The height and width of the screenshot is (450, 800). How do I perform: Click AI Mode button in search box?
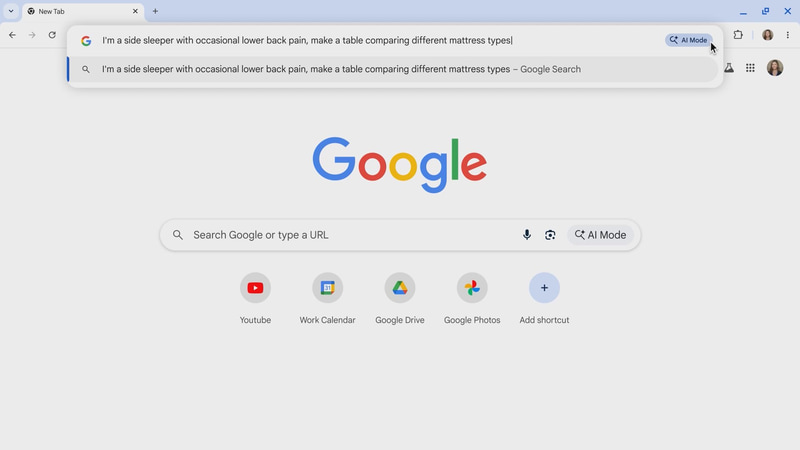click(x=600, y=235)
